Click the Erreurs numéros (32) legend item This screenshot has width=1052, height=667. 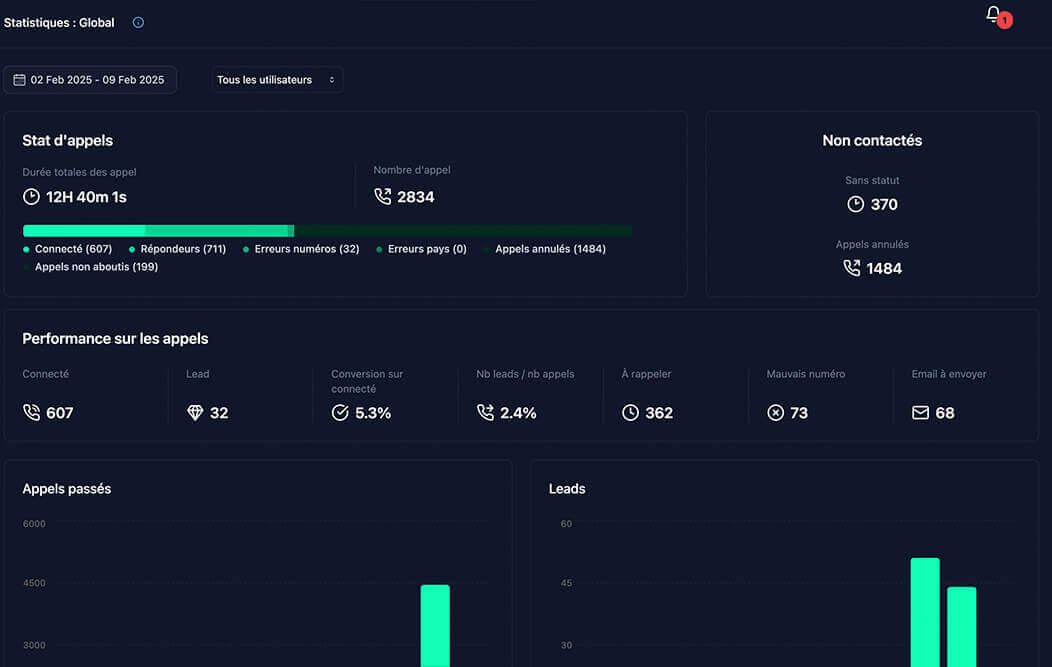(x=301, y=249)
